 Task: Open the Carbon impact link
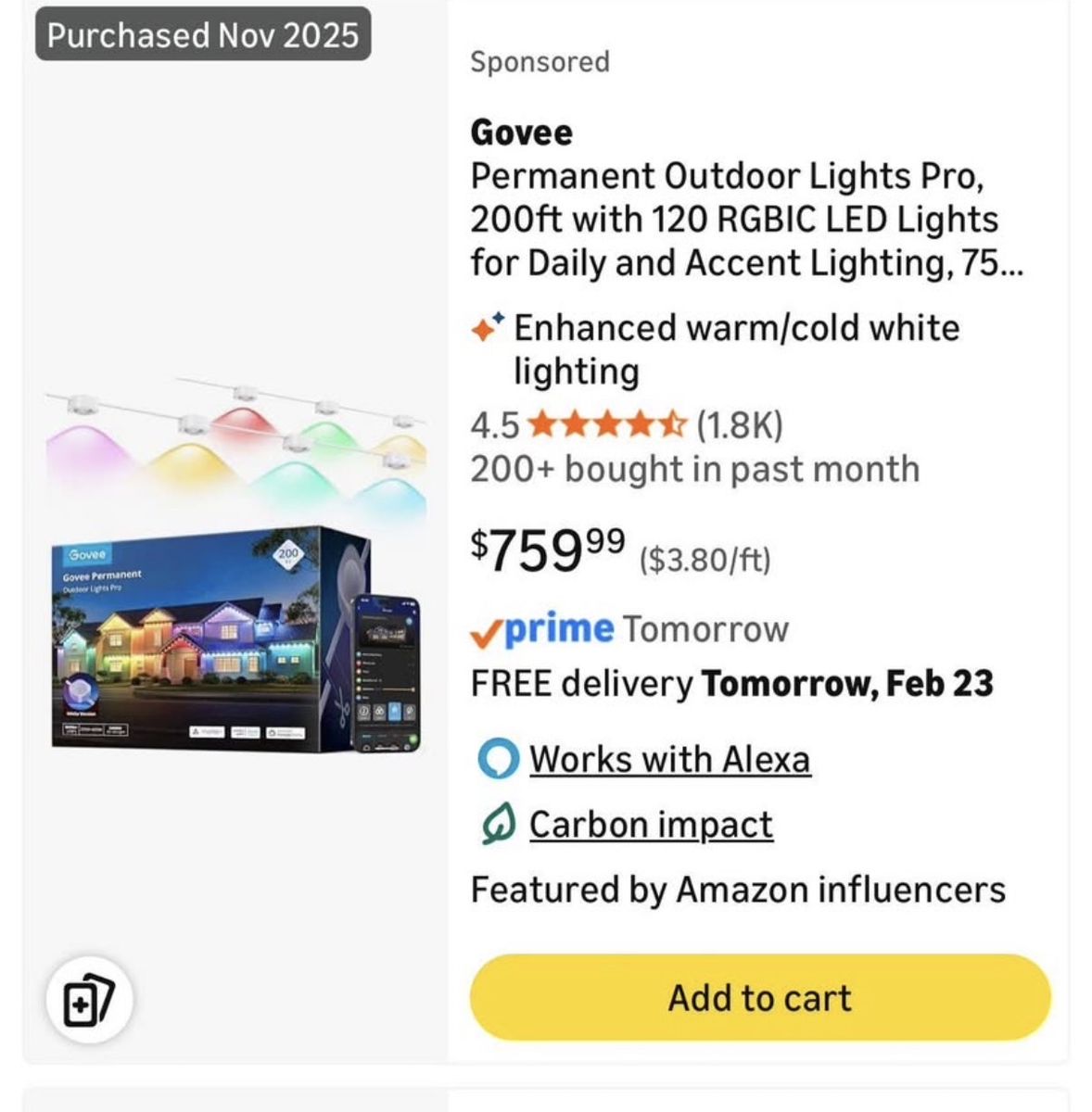tap(651, 825)
